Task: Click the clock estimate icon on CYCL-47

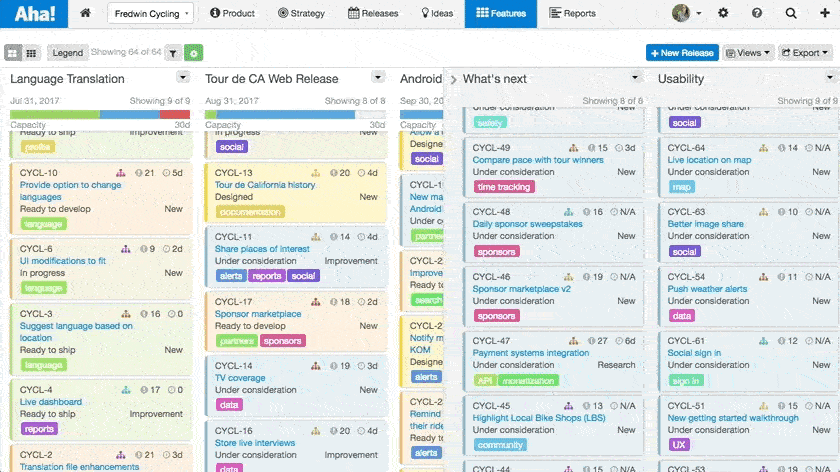Action: (619, 341)
